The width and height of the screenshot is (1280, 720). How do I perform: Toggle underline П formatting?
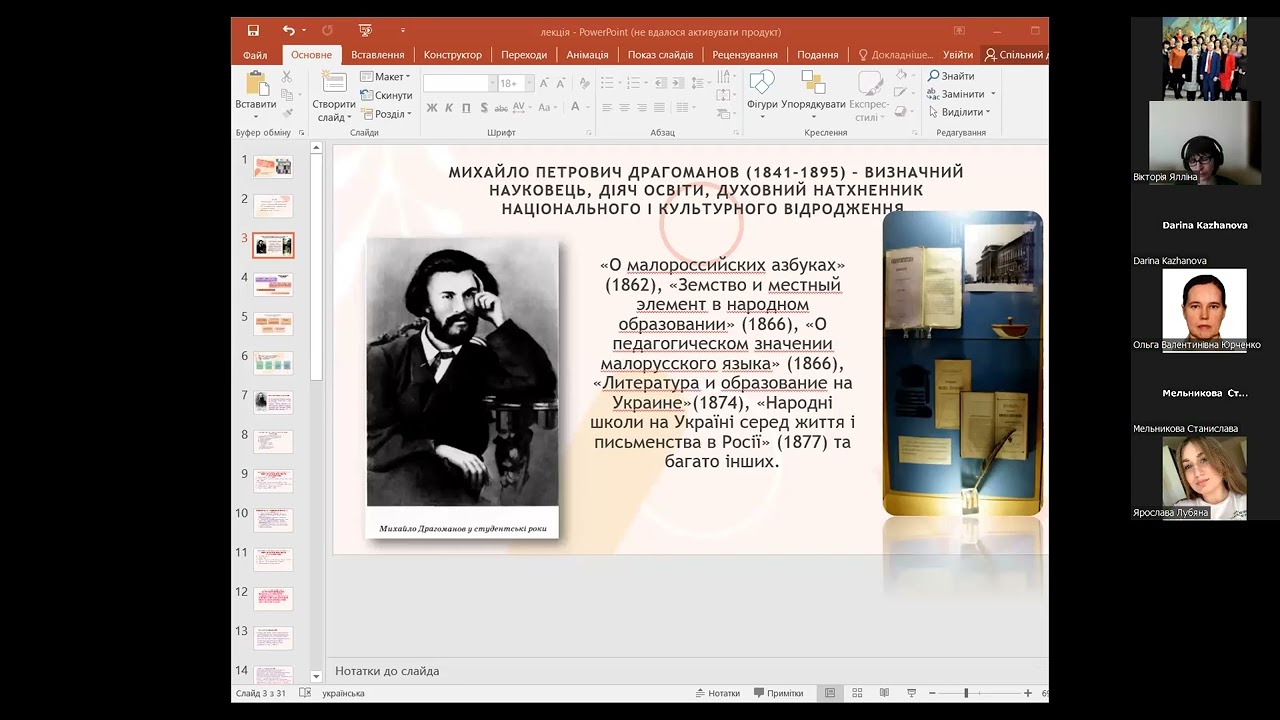tap(466, 108)
